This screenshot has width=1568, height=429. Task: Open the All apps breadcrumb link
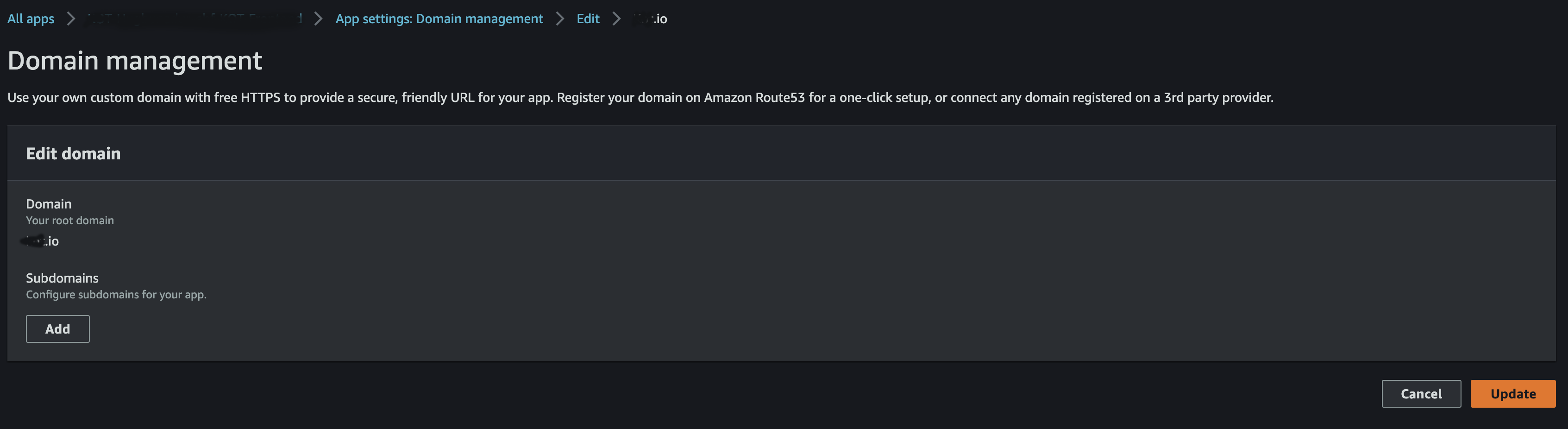coord(30,18)
